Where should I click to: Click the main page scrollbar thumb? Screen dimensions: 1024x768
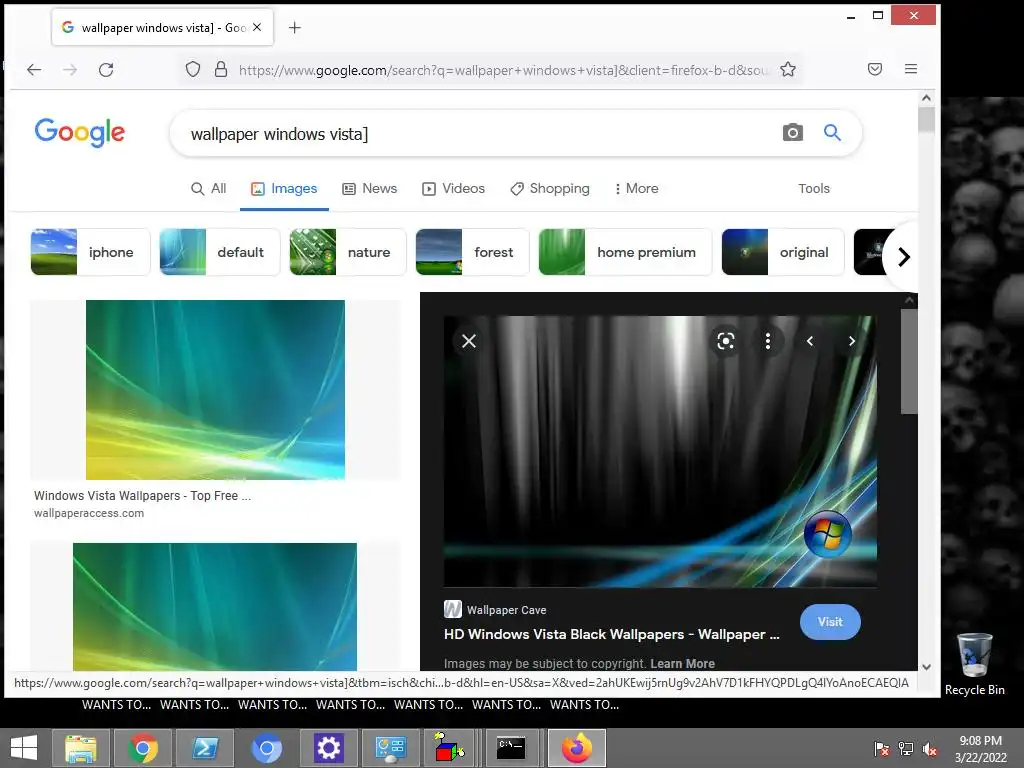click(926, 120)
